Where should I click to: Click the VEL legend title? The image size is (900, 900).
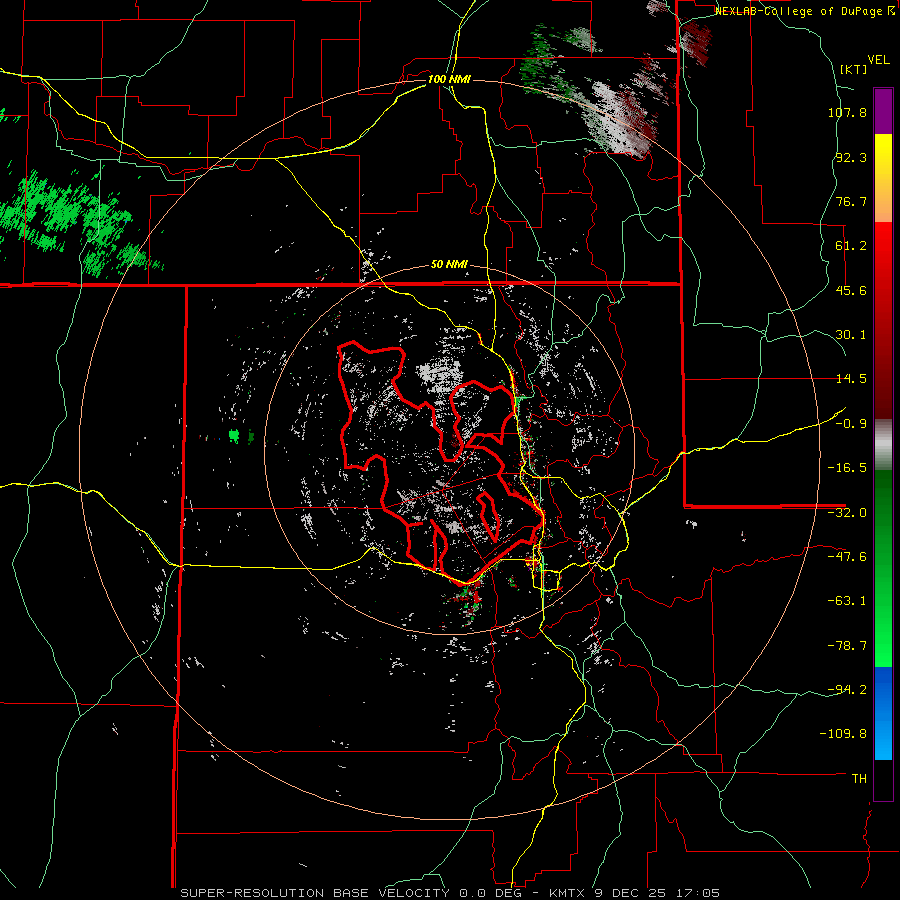click(878, 60)
